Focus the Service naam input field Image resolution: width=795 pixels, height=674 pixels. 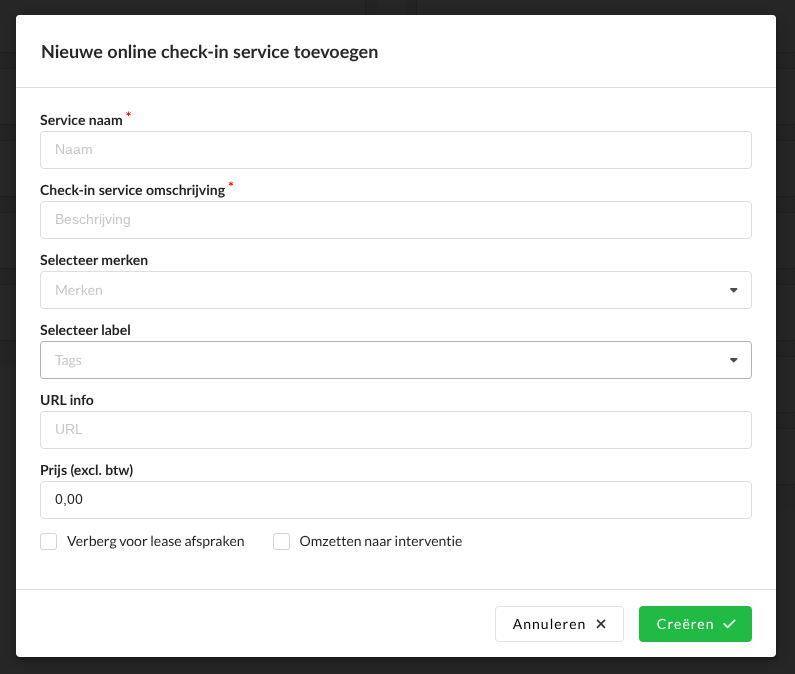[395, 150]
